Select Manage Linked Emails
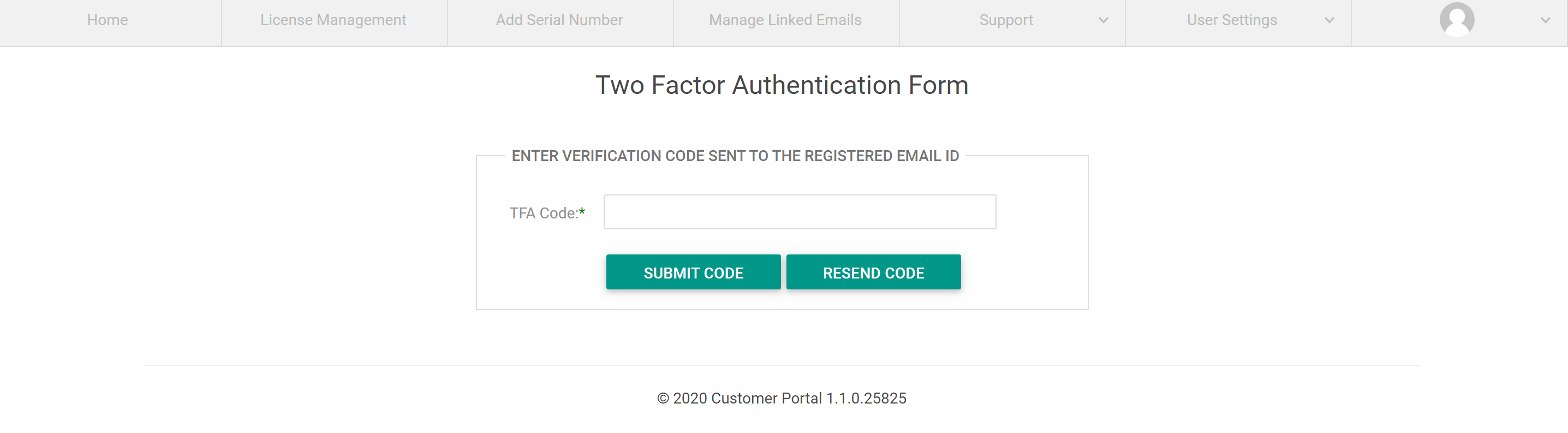The width and height of the screenshot is (1568, 433). point(785,20)
